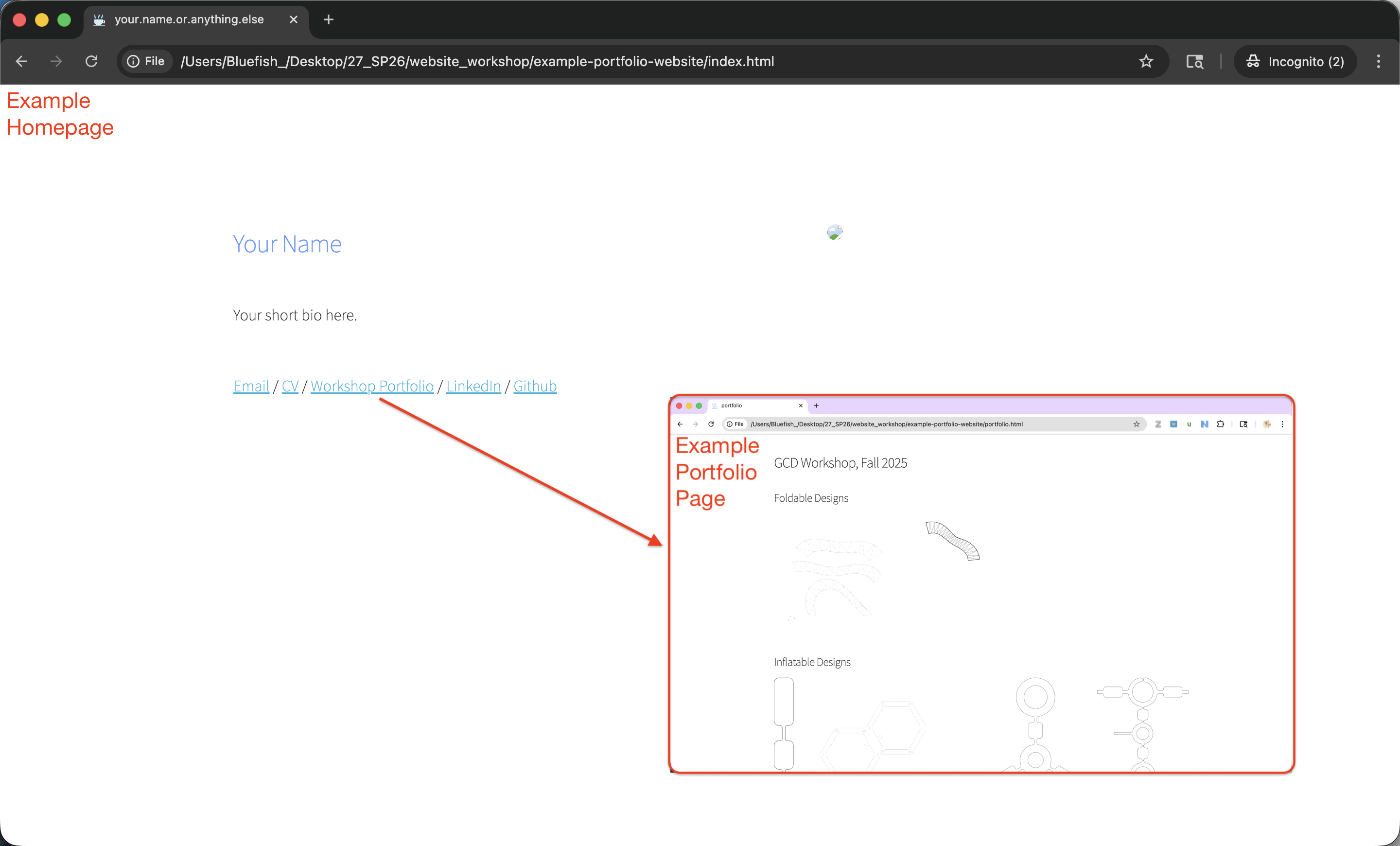This screenshot has width=1400, height=846.
Task: Open a new tab with the plus button
Action: tap(329, 20)
